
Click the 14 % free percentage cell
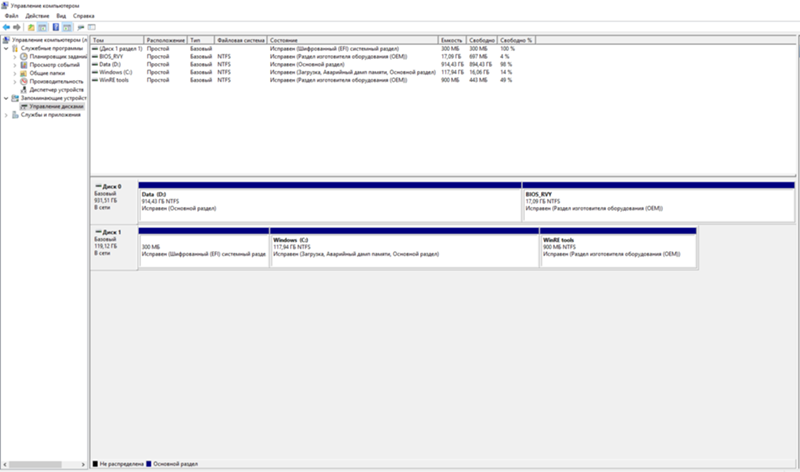click(506, 72)
